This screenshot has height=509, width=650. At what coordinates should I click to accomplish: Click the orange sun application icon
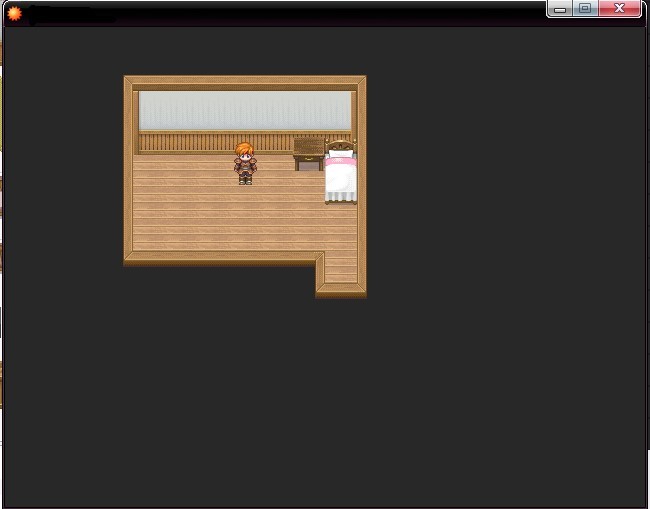point(15,14)
